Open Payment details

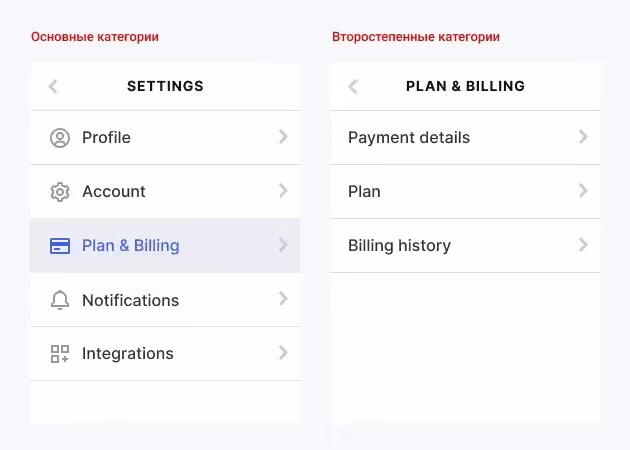pos(409,138)
